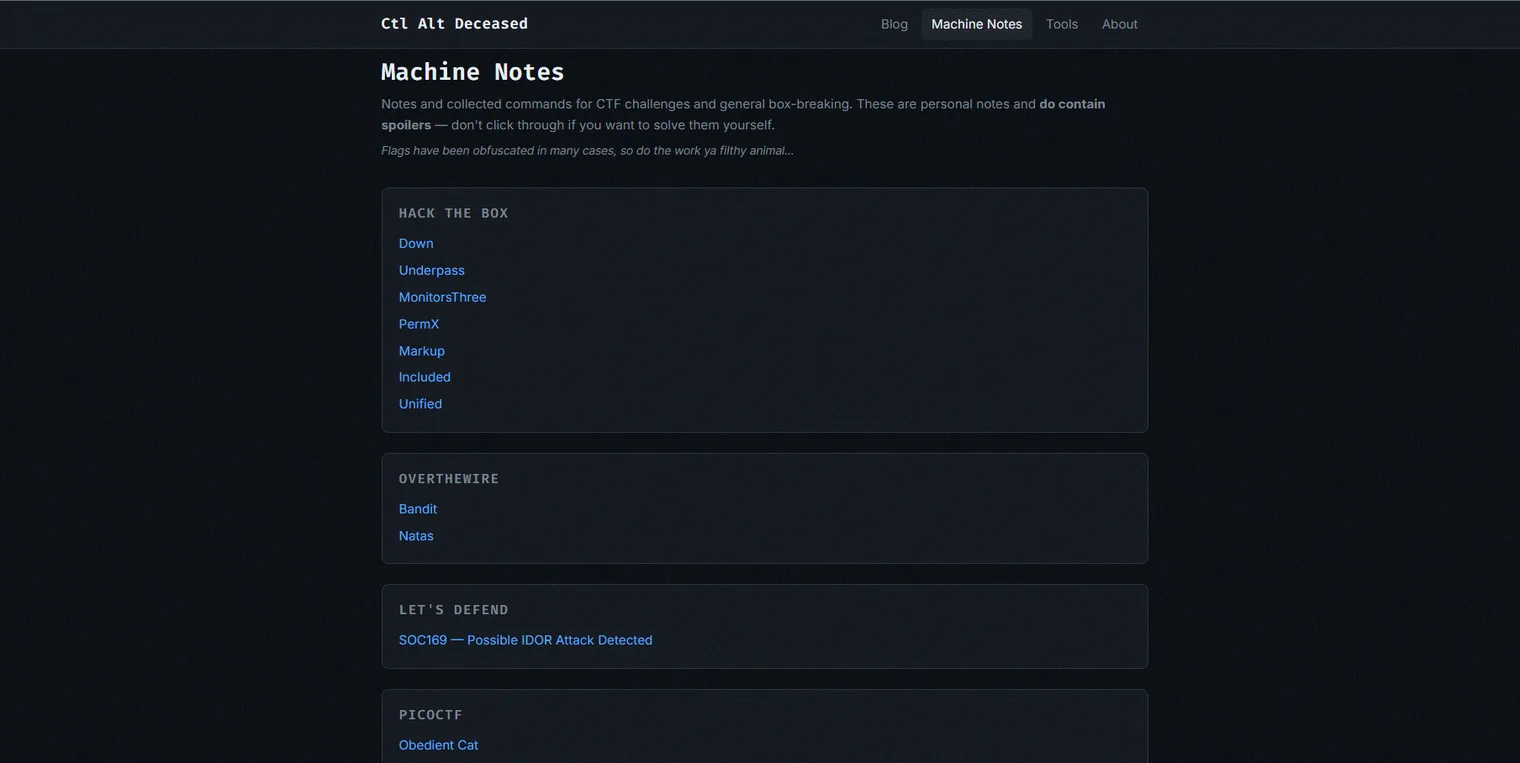Screen dimensions: 1520x763
Task: Open the Down machine notes
Action: (416, 244)
